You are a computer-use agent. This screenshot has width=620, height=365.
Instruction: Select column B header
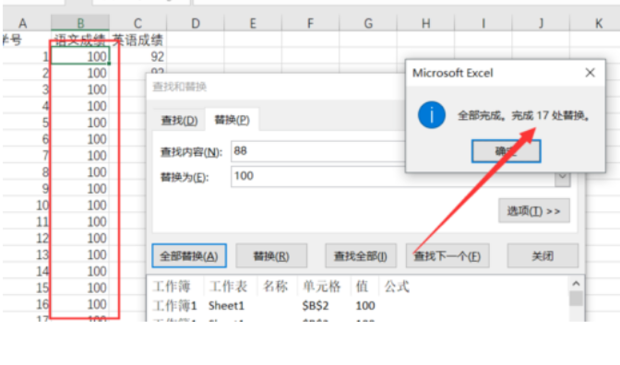tap(80, 23)
